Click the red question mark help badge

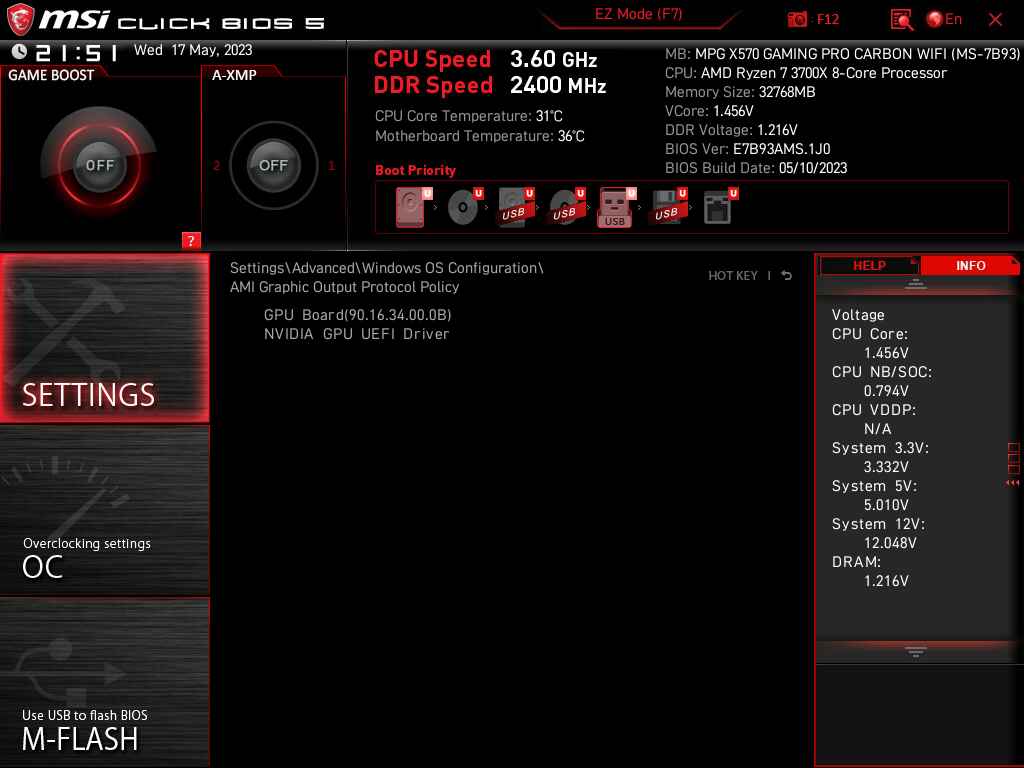[x=192, y=240]
